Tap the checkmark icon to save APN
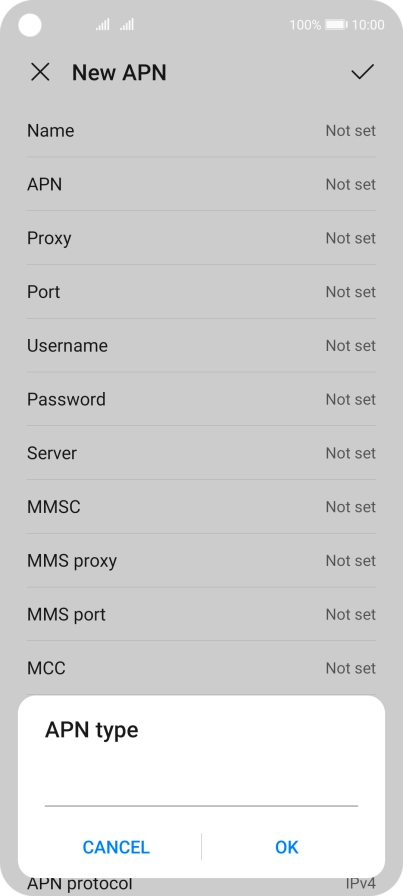Screen dimensions: 403x896 point(362,72)
